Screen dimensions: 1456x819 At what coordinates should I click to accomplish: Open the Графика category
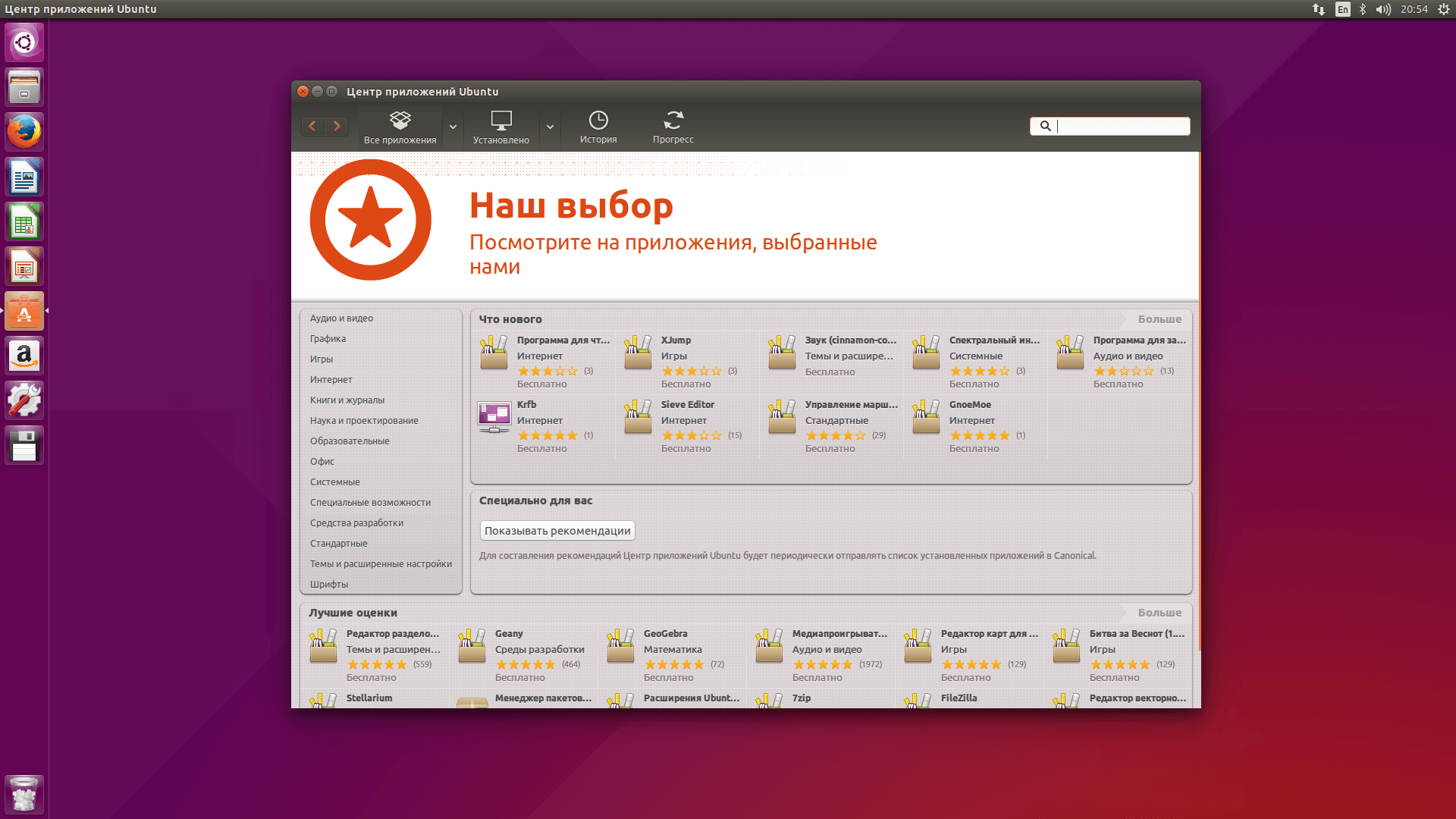(328, 339)
